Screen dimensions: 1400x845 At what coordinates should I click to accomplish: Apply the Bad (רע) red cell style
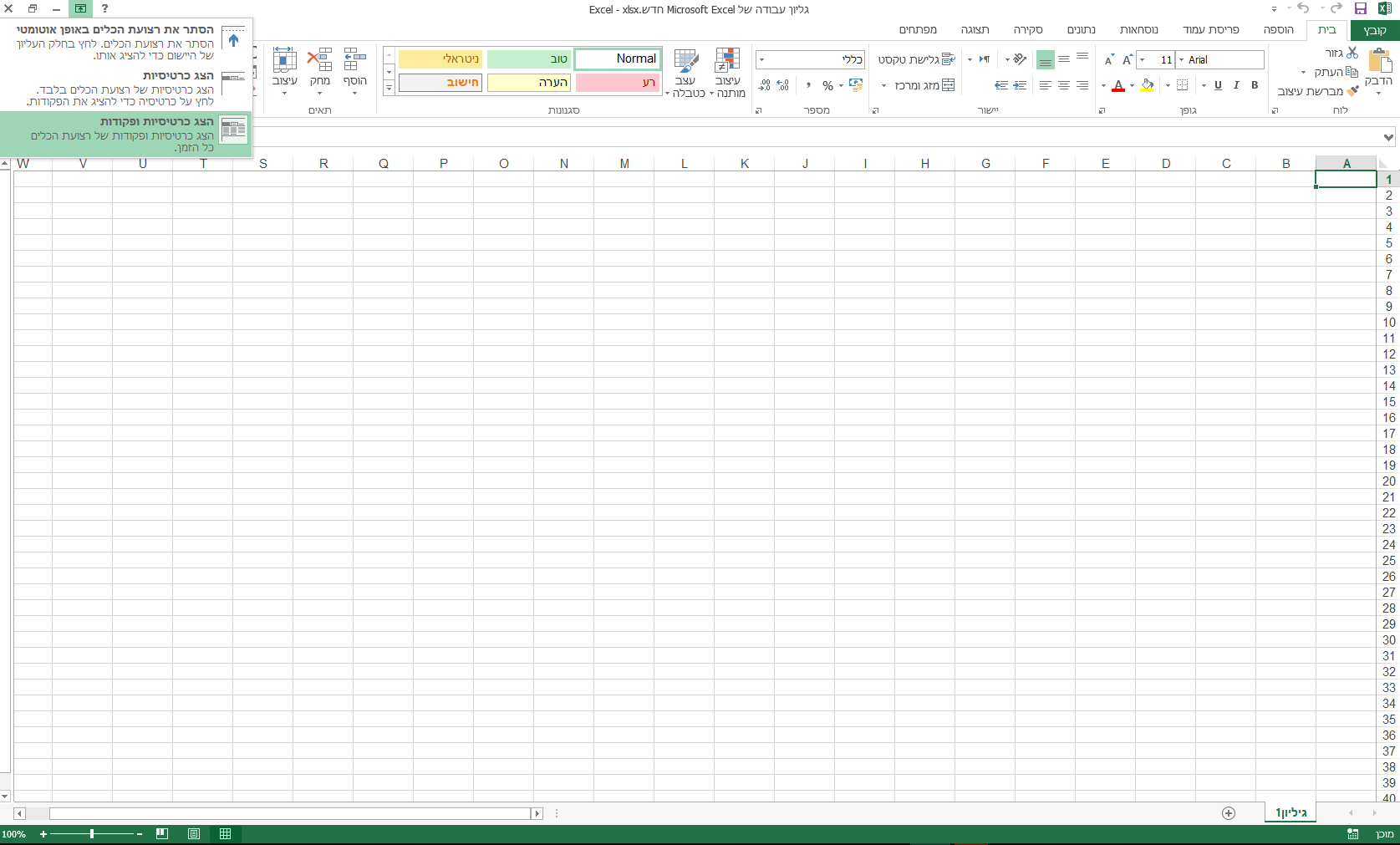tap(618, 83)
